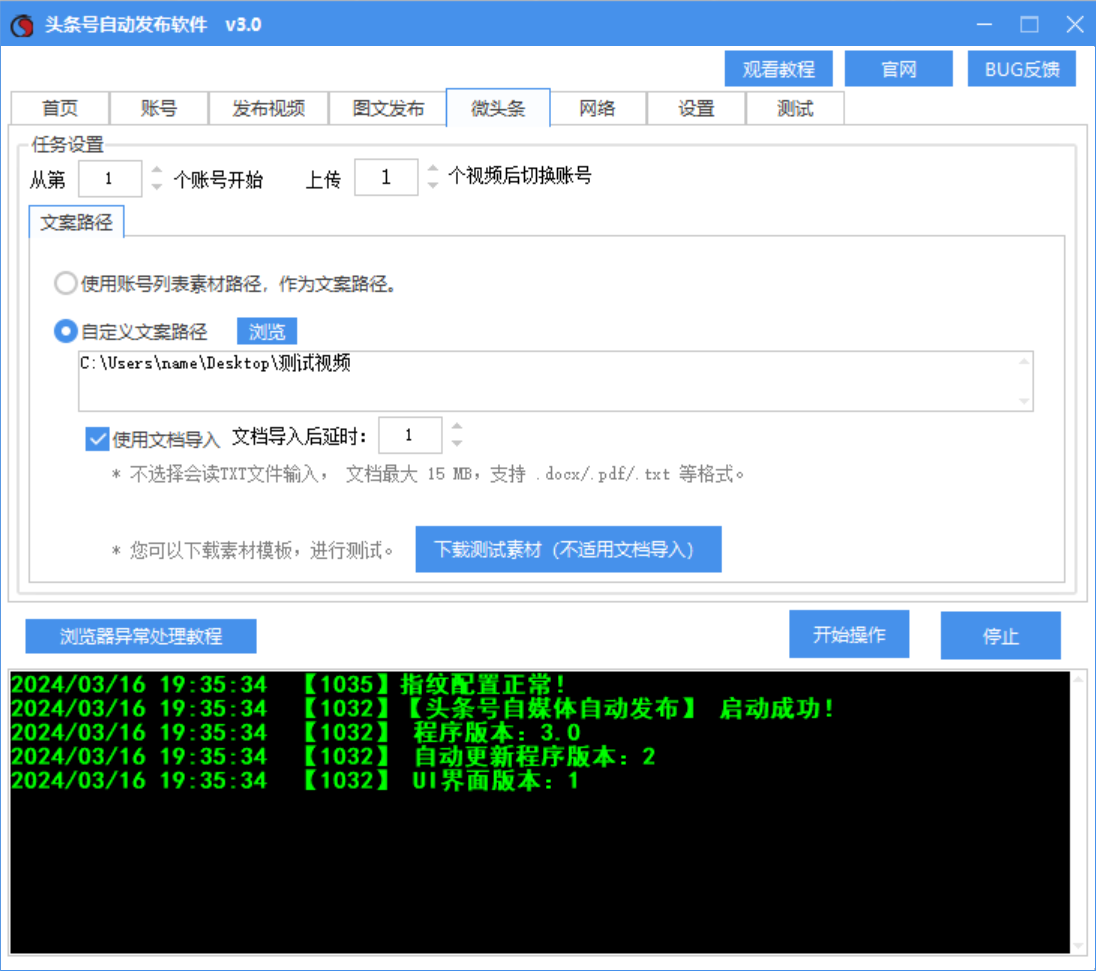
Task: Open 浏览器异常处理教程 button
Action: 140,635
